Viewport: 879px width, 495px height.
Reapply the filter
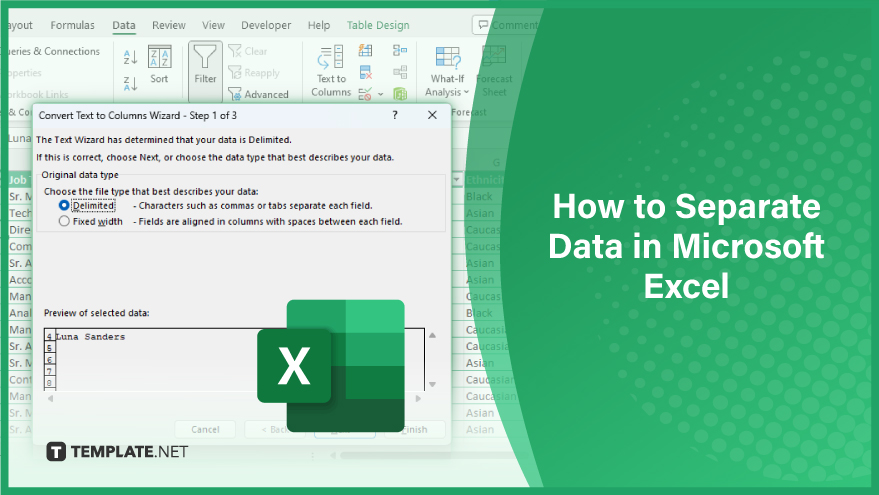254,73
